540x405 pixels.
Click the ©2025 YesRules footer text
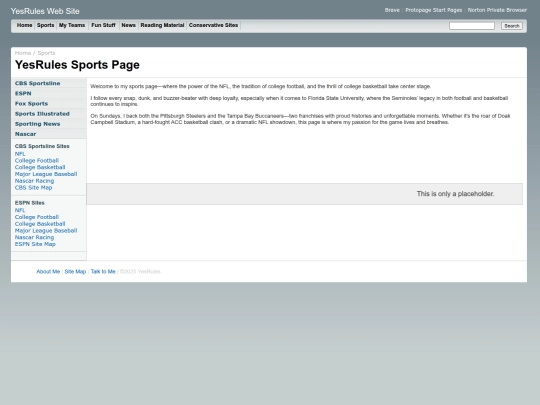tap(140, 272)
